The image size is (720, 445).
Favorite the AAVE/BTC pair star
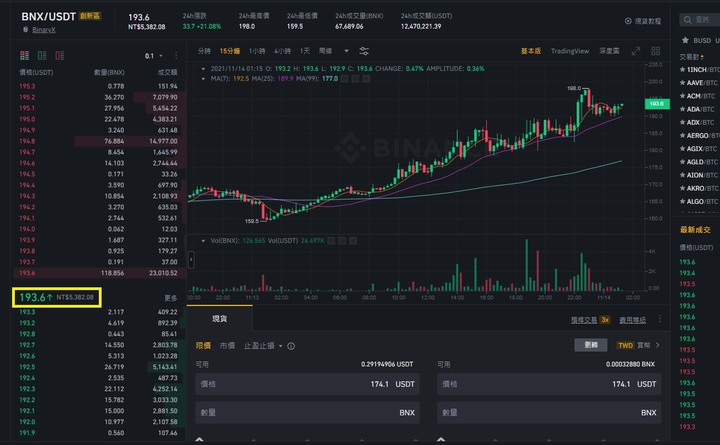click(x=682, y=83)
